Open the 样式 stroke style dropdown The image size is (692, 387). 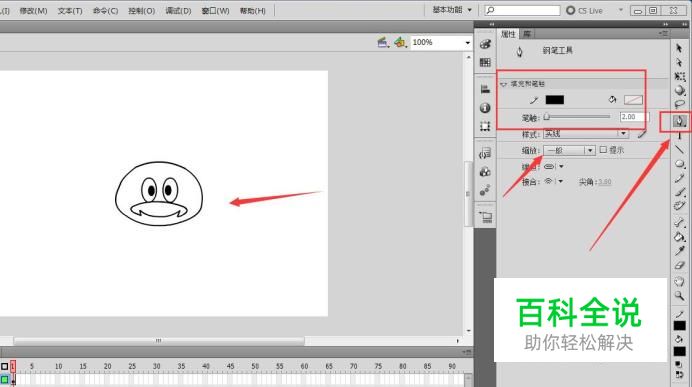tap(586, 134)
